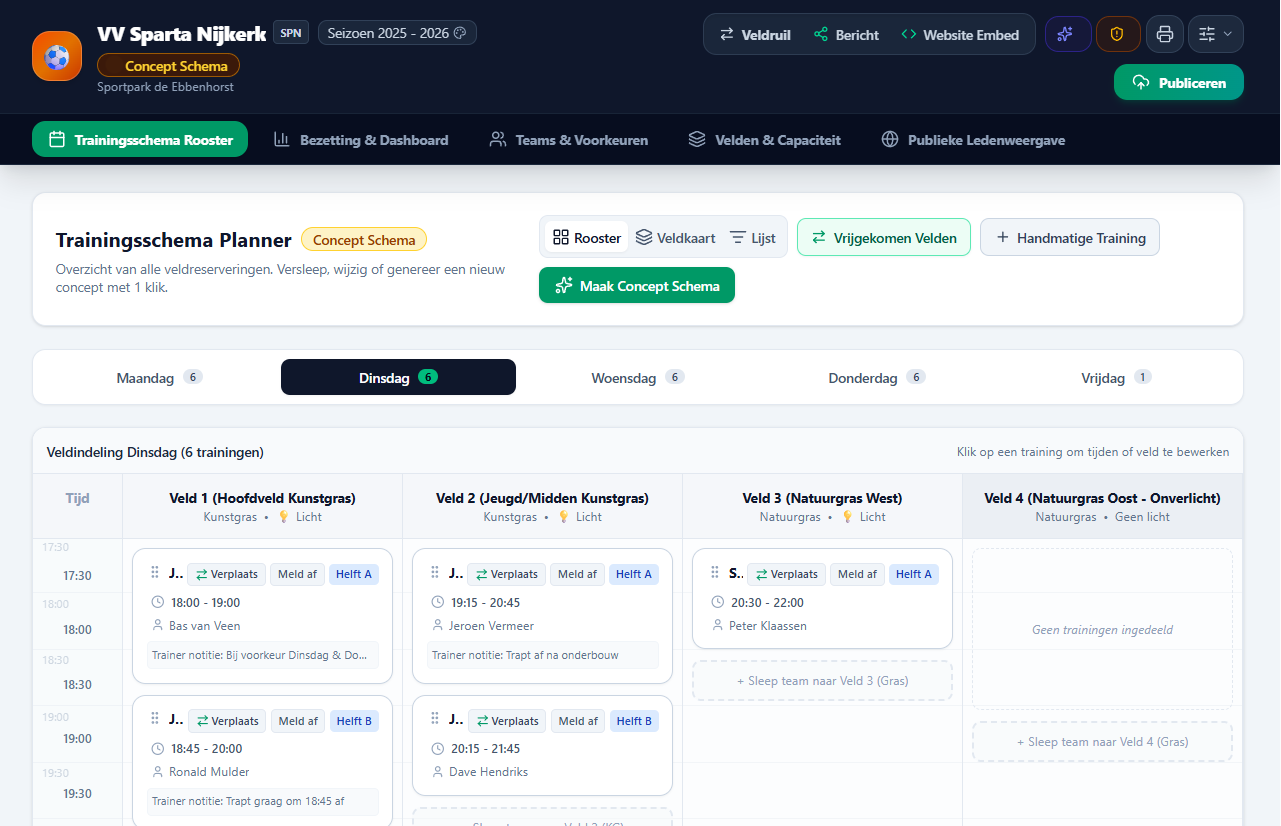Click the Sleep team naar Veld 4 dropzone
This screenshot has width=1281, height=826.
(x=1102, y=742)
